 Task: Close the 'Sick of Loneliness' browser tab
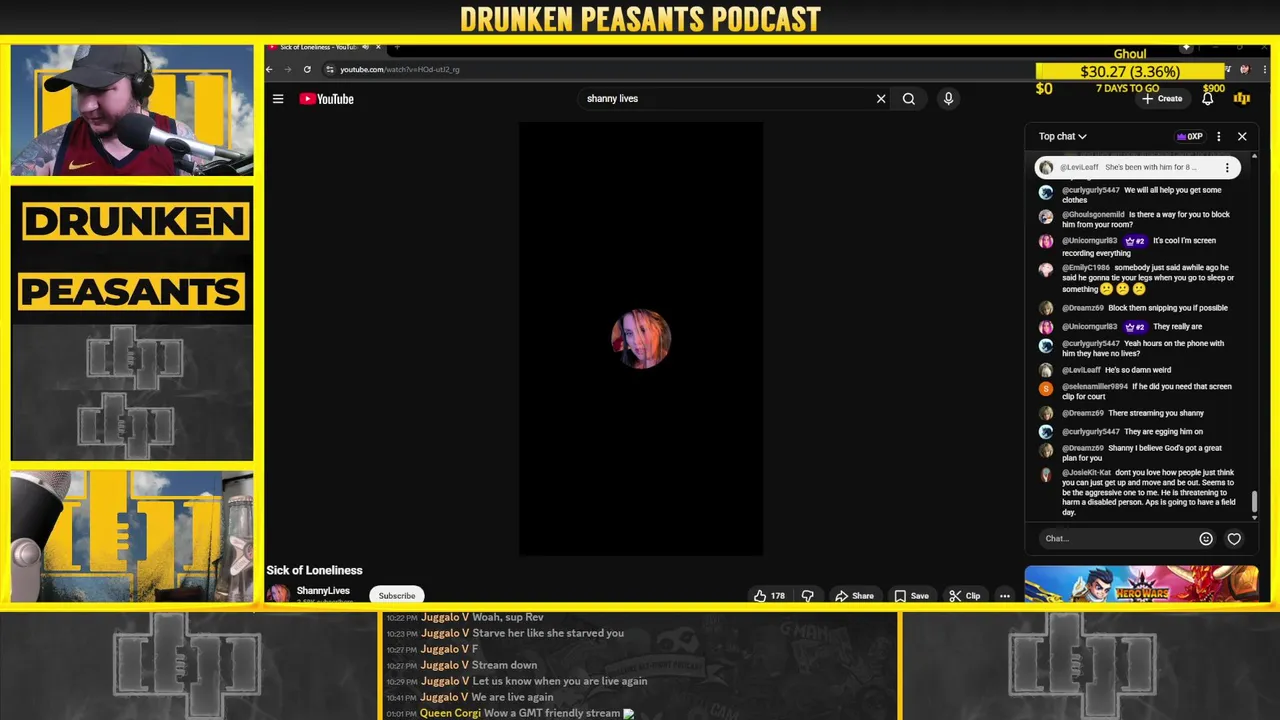(378, 47)
